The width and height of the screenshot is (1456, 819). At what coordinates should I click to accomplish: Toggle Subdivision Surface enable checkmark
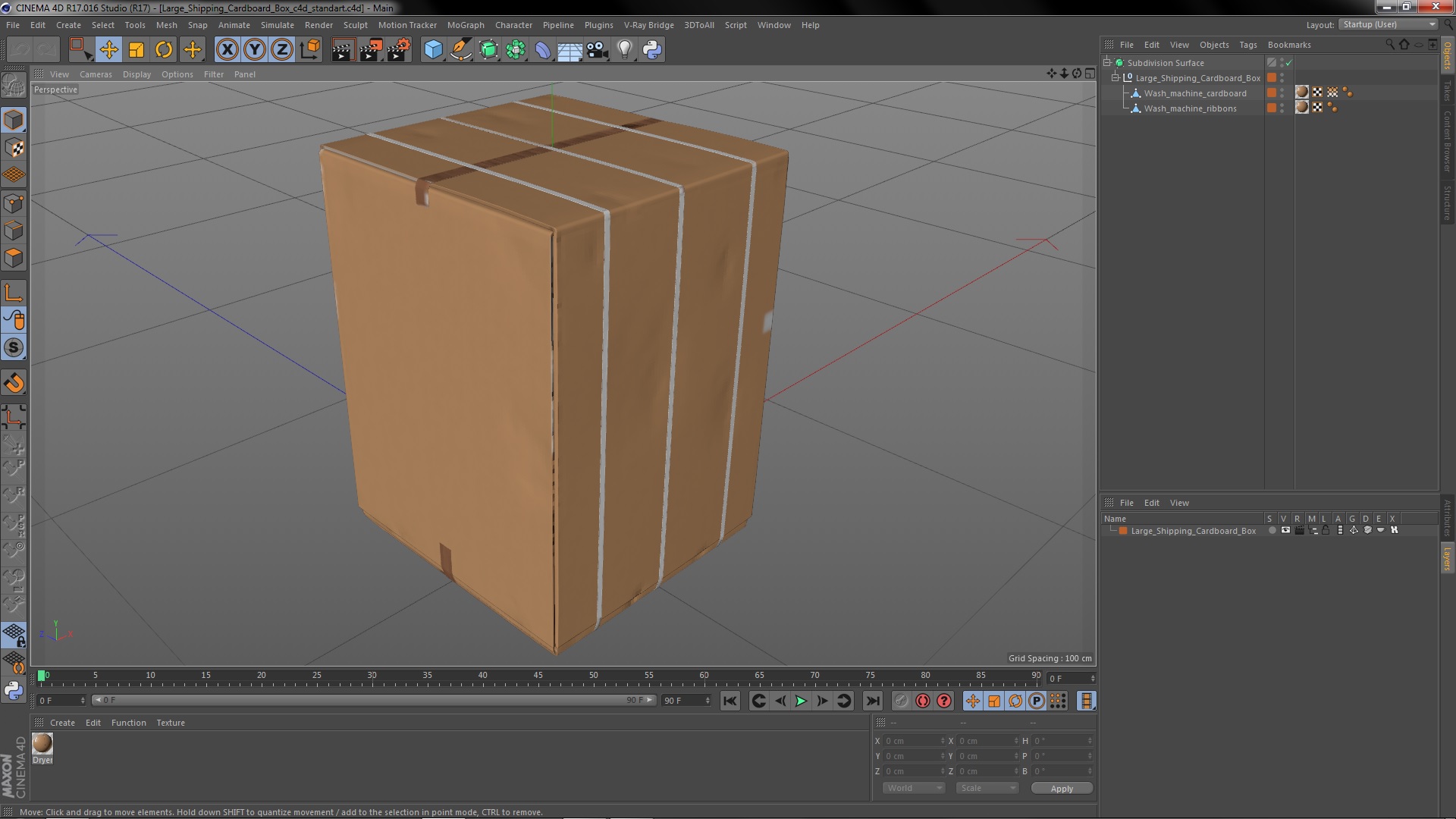coord(1288,63)
